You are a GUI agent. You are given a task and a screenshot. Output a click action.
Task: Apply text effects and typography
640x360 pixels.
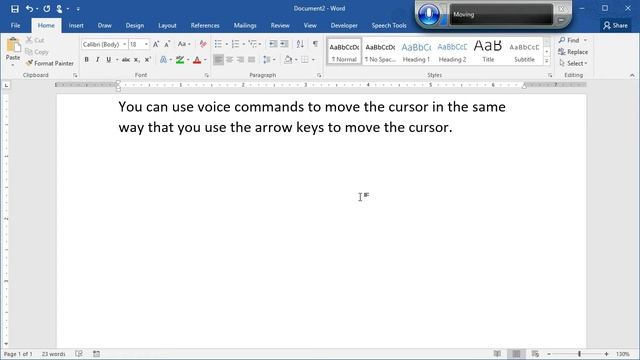click(x=163, y=60)
